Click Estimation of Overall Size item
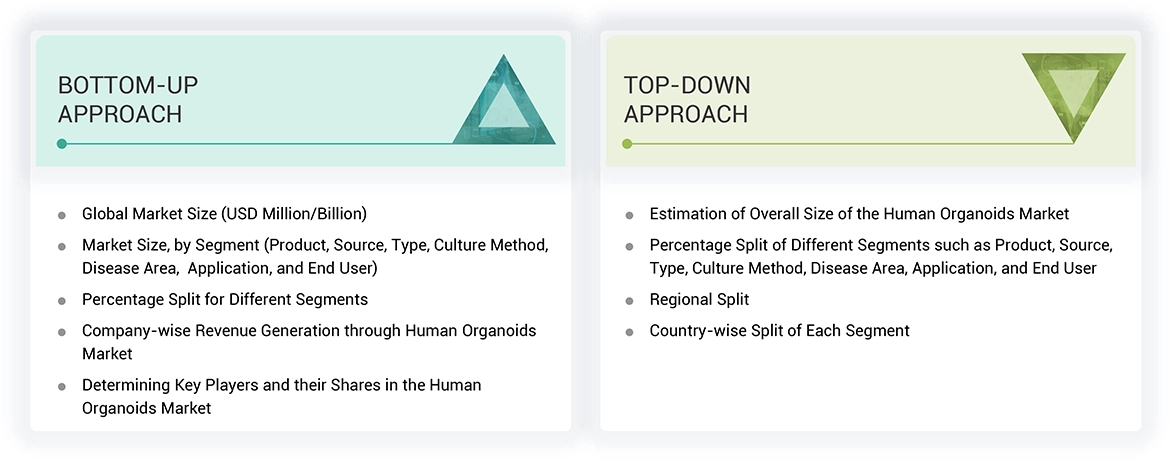 coord(859,213)
